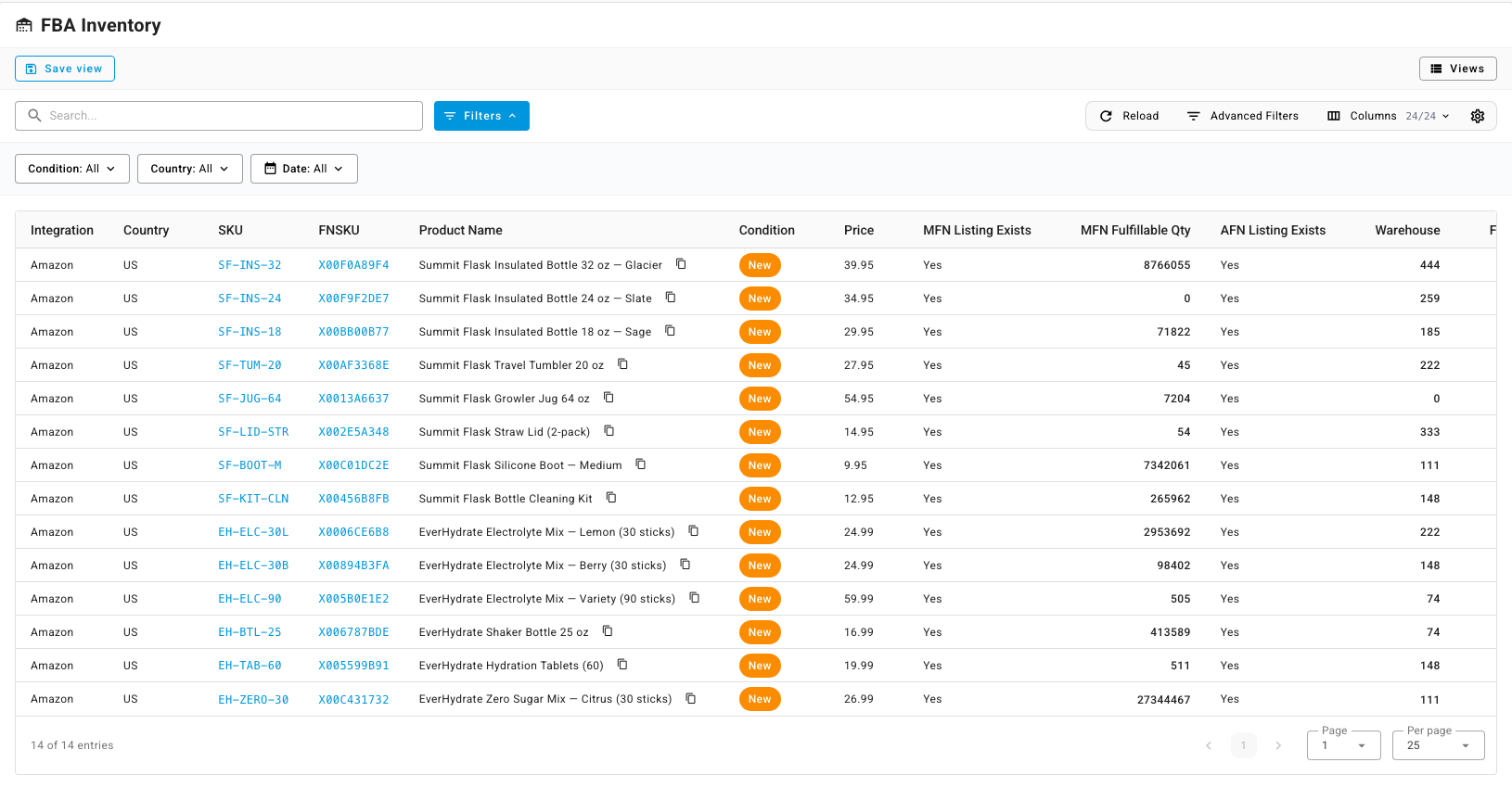Copy name of Travel Tumbler 20 oz
The height and width of the screenshot is (788, 1512).
622,364
